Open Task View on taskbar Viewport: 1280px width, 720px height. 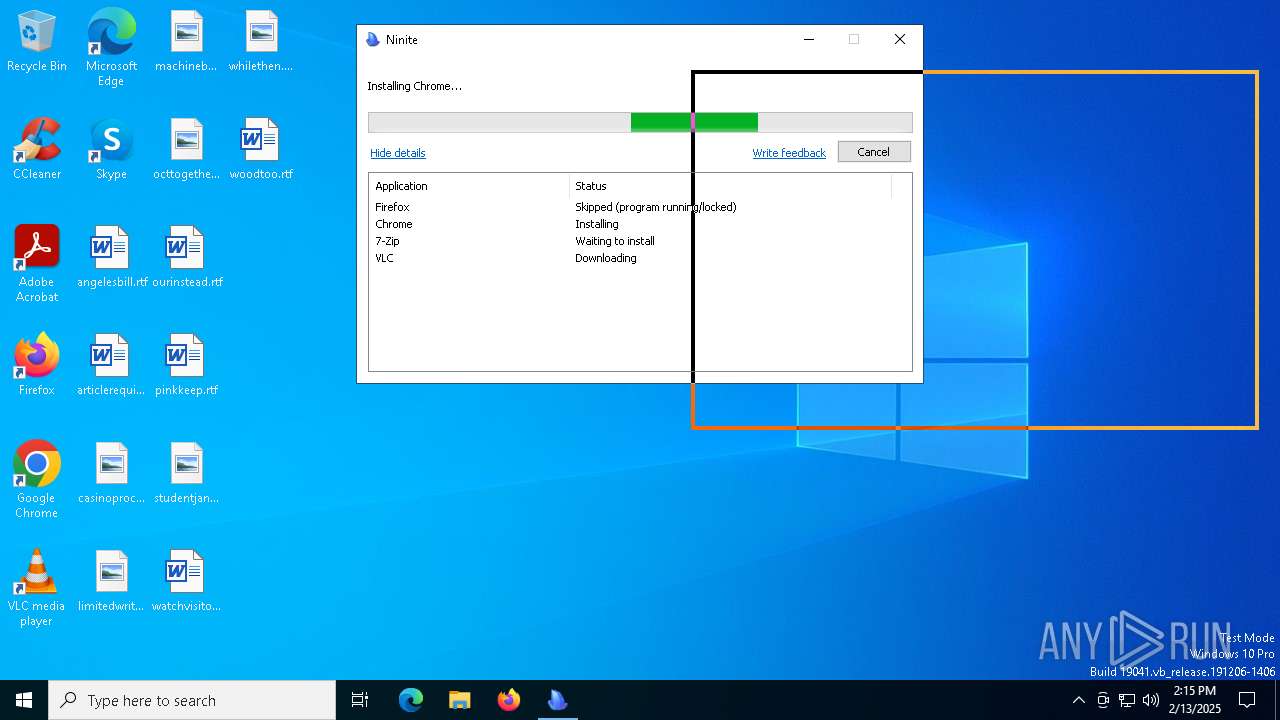tap(360, 700)
